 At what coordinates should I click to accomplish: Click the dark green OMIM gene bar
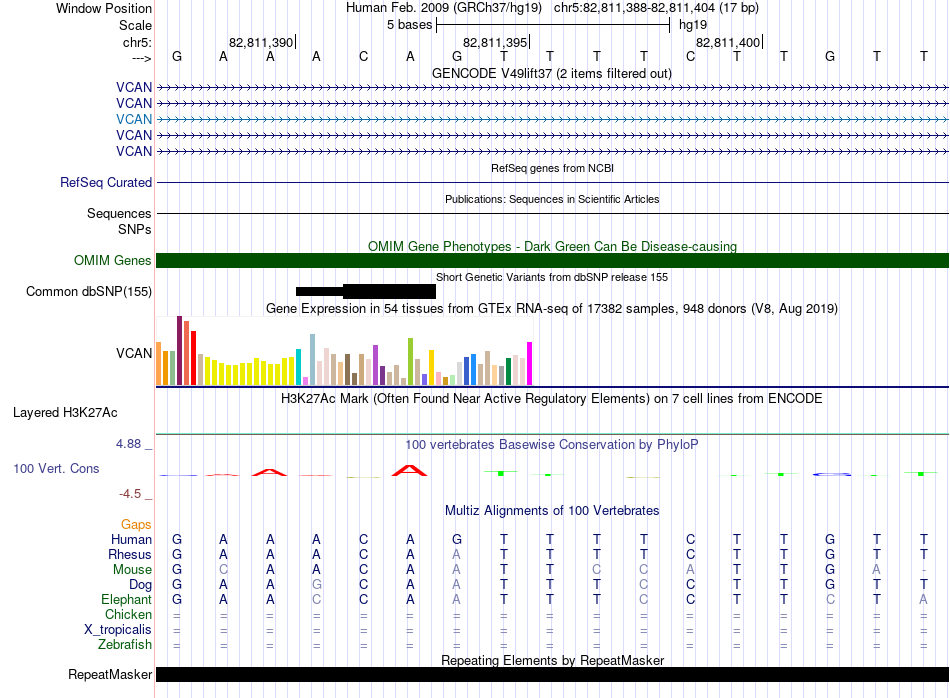pos(553,261)
